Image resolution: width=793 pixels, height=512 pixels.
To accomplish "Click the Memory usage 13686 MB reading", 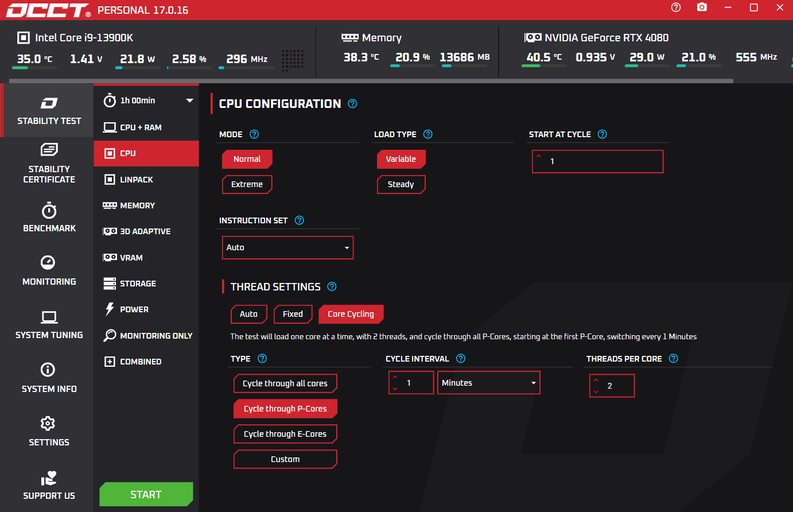I will pos(464,57).
